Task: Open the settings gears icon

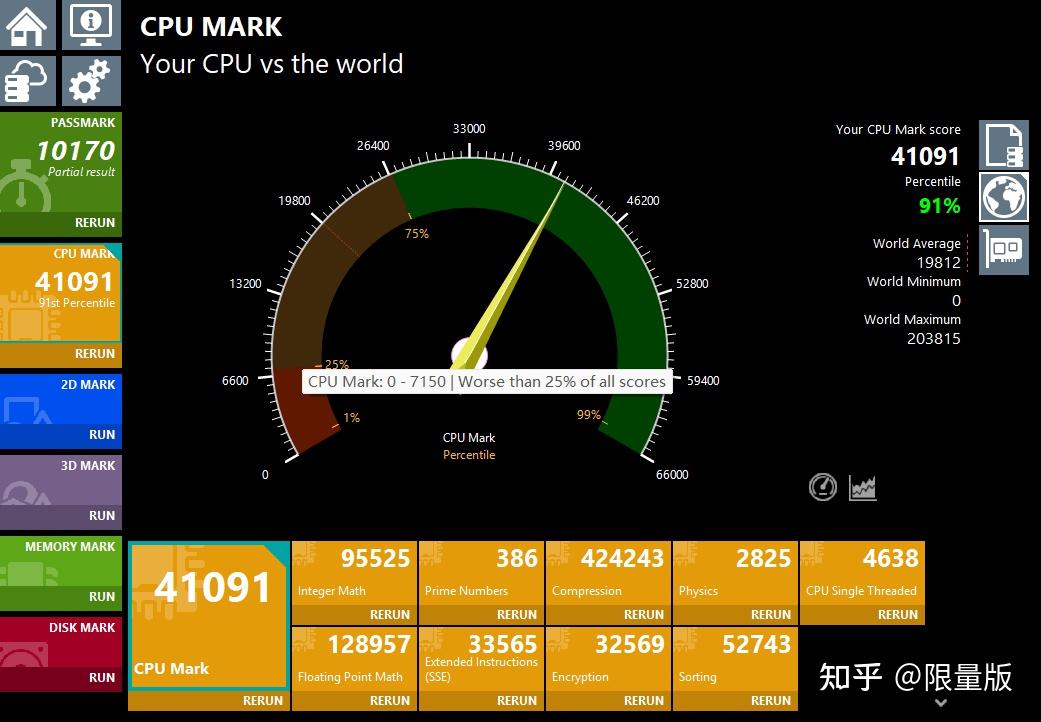Action: [x=92, y=81]
